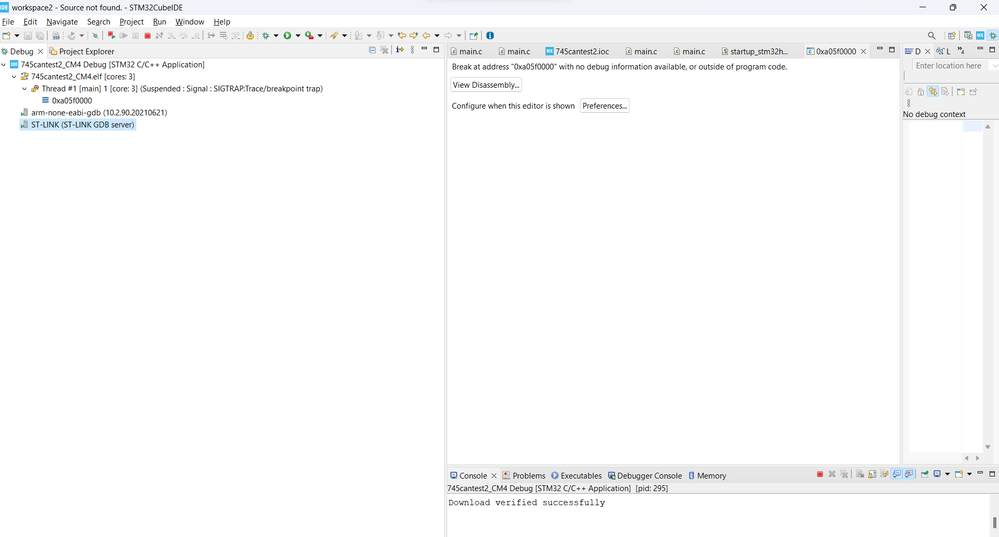Image resolution: width=999 pixels, height=537 pixels.
Task: Select ST-LINK (ST-LINK GDB server) entry
Action: click(78, 124)
